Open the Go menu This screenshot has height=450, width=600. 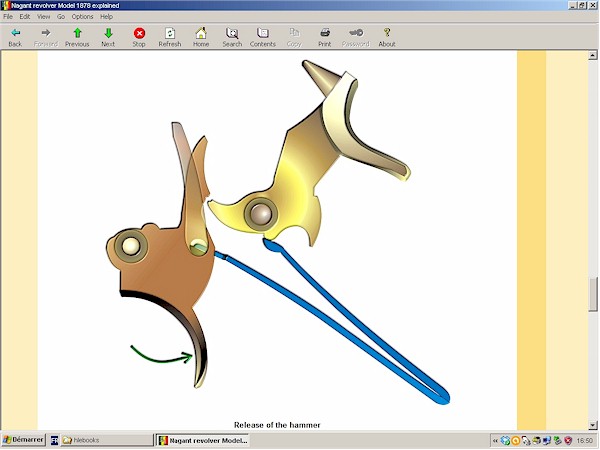pyautogui.click(x=61, y=16)
